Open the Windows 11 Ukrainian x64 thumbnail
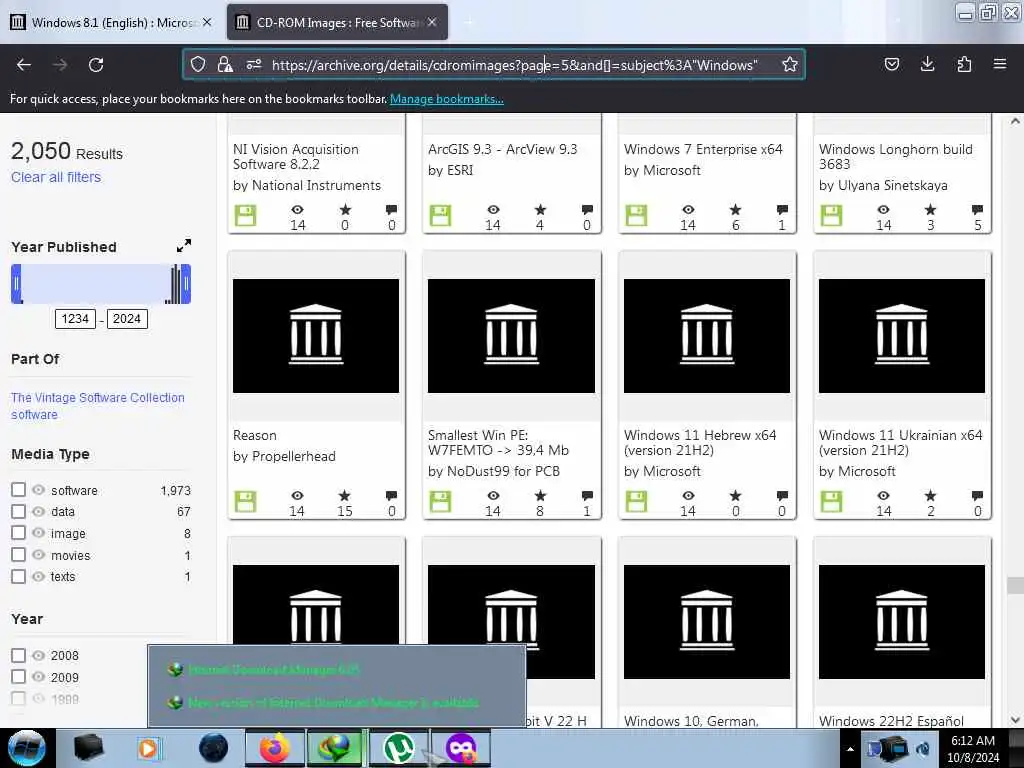 coord(902,336)
